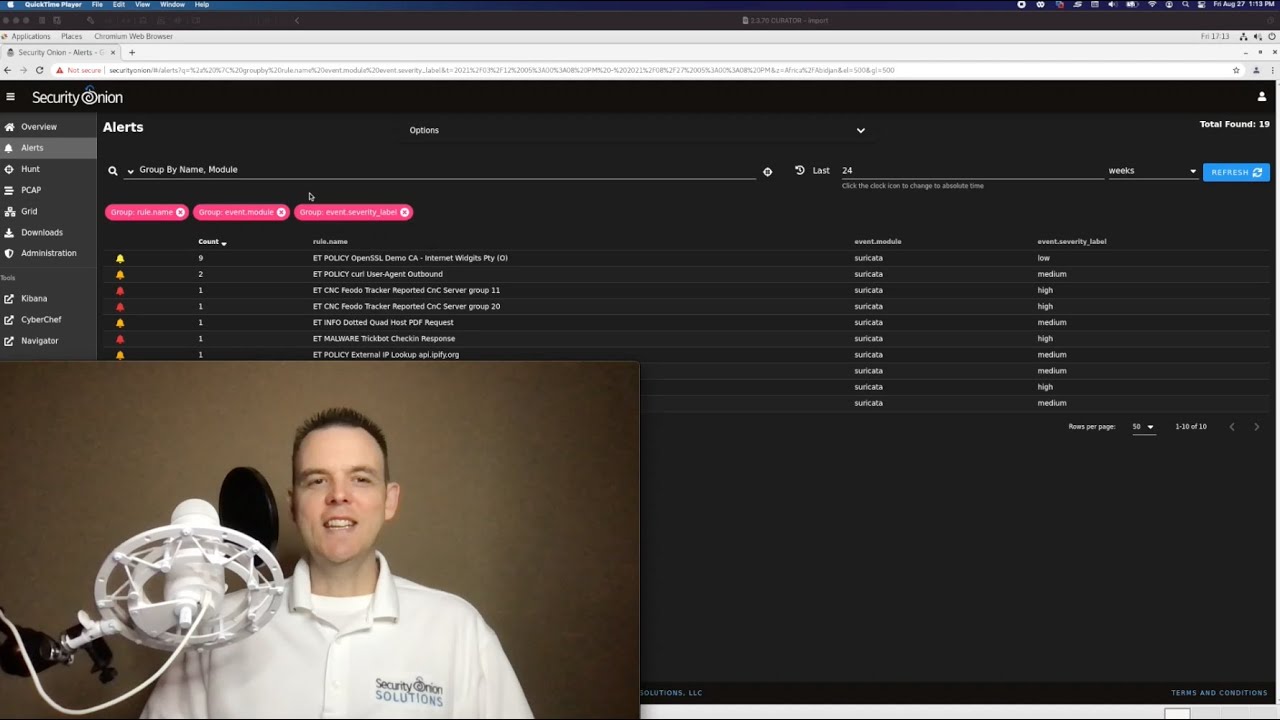Open the Rows per page dropdown

tap(1143, 427)
